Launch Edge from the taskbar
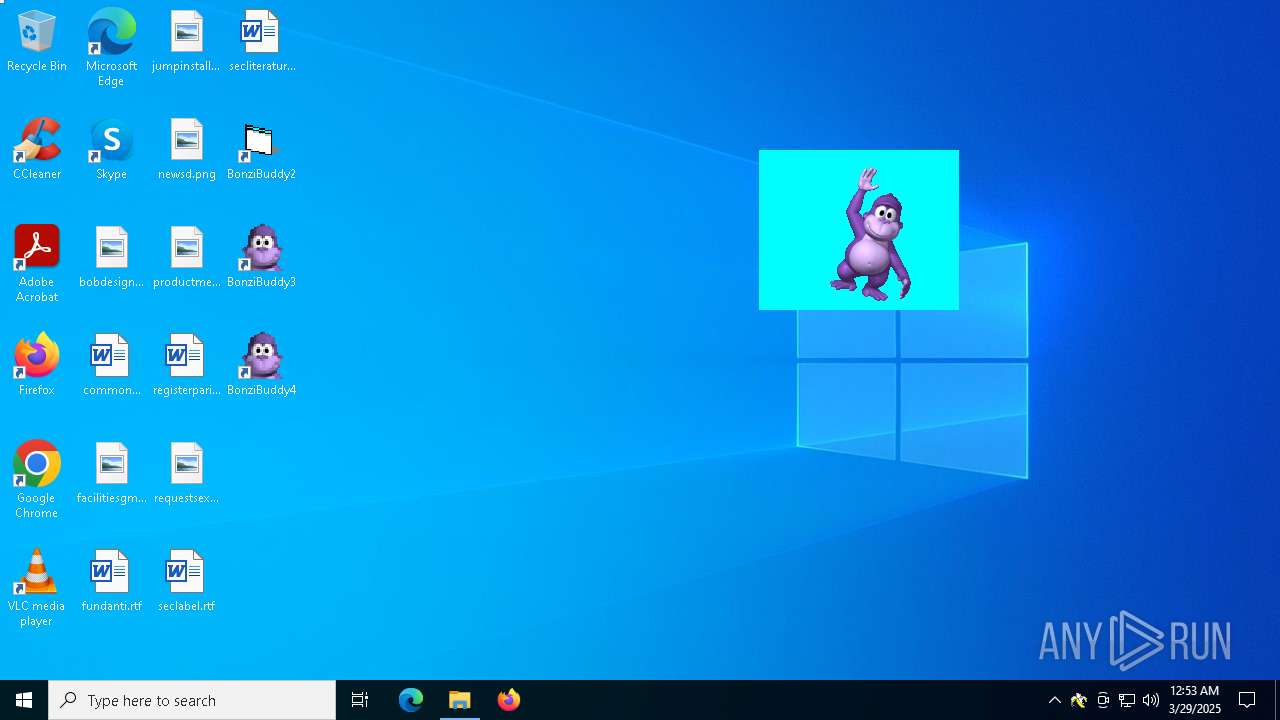 (411, 700)
